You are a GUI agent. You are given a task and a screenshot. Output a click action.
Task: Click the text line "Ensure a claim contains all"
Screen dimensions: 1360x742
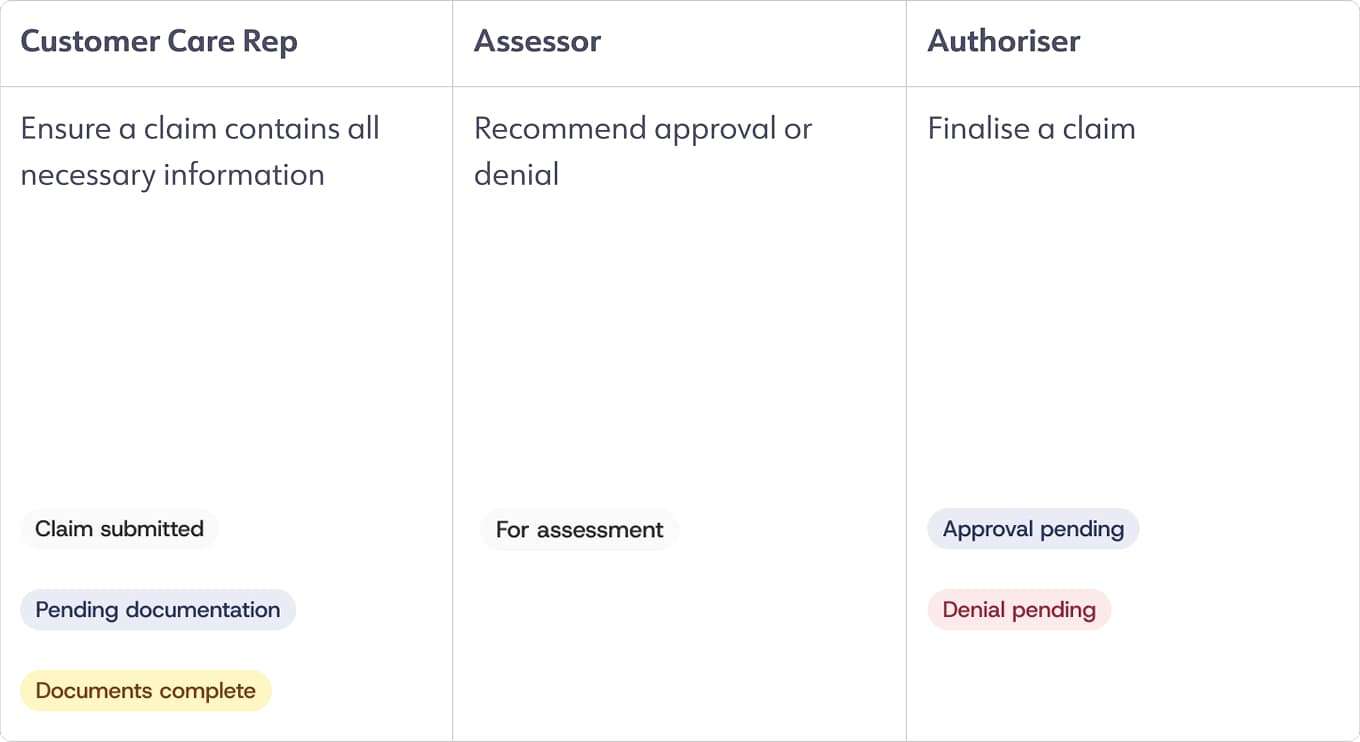[200, 129]
